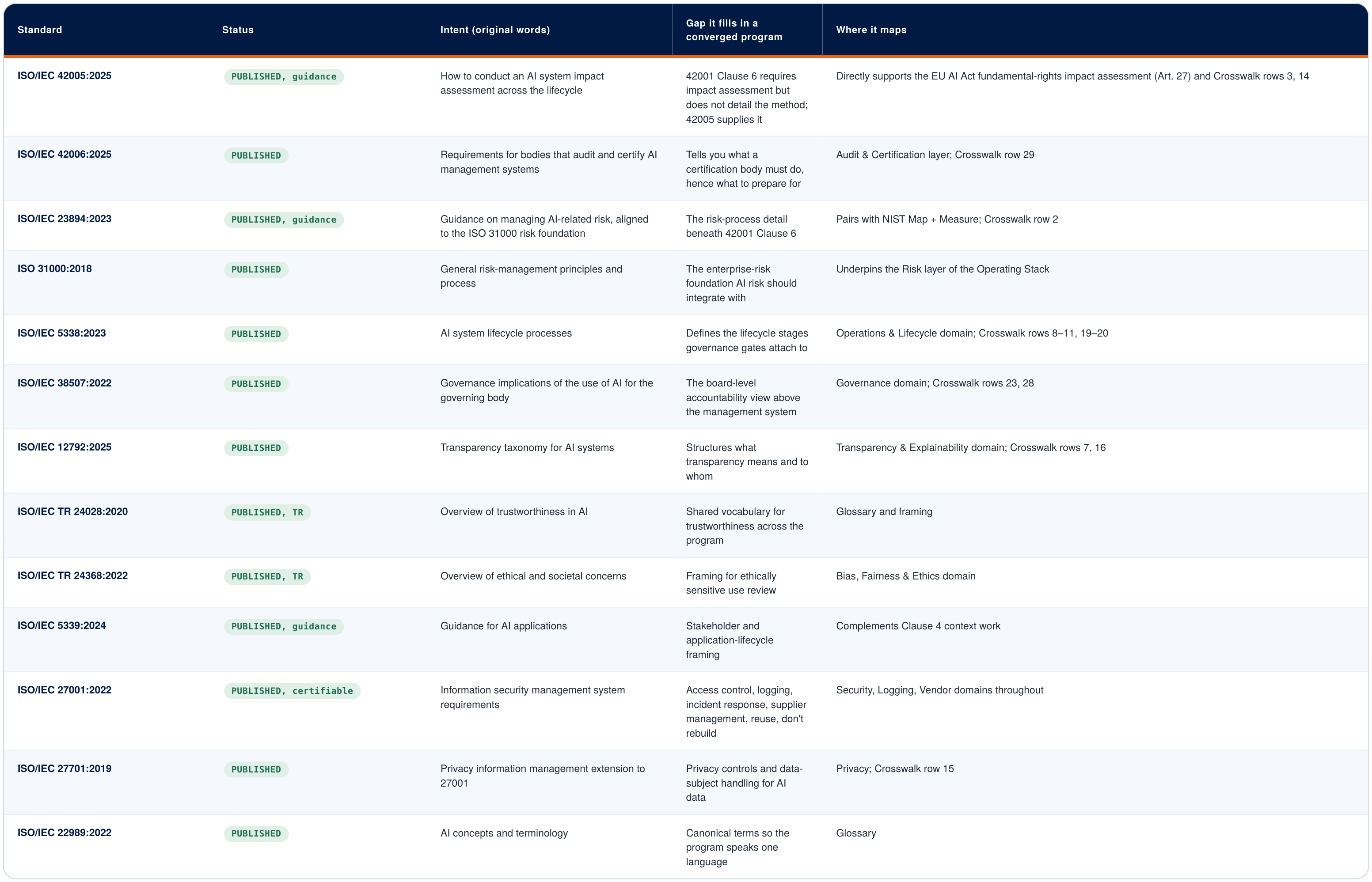1372x882 pixels.
Task: Click PUBLISHED badge for ISO/IEC 22989:2022
Action: tap(256, 834)
